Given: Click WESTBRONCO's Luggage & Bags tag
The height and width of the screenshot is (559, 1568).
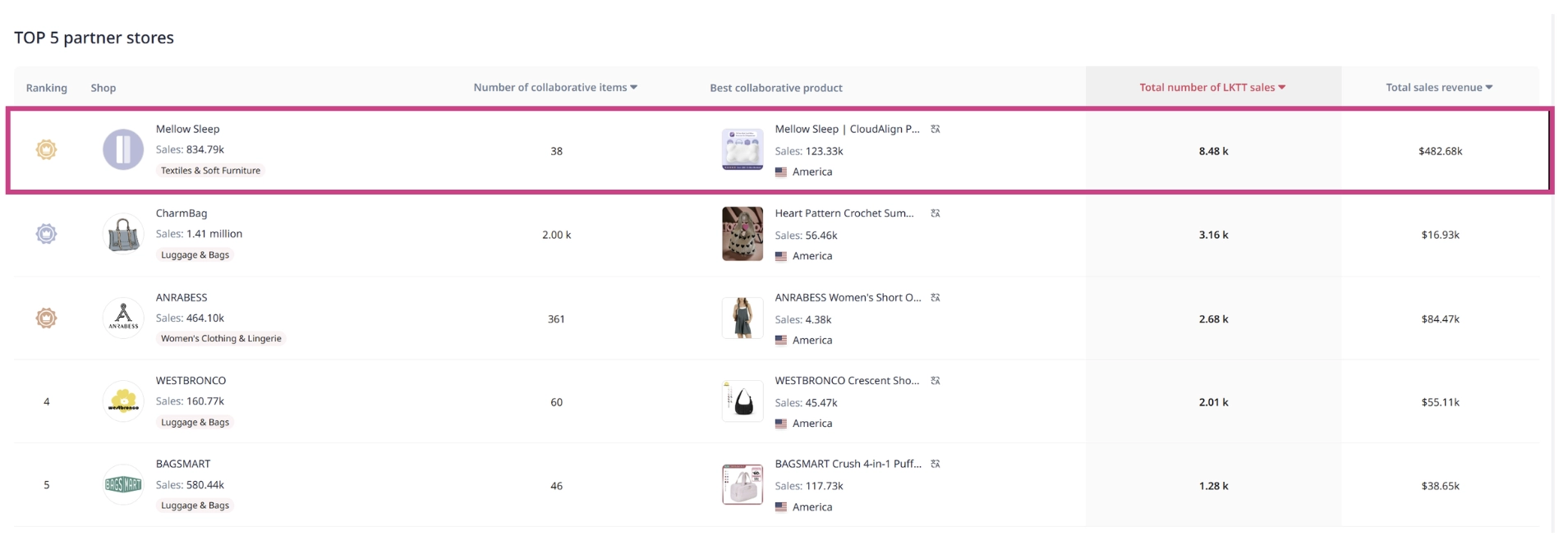Looking at the screenshot, I should point(195,423).
